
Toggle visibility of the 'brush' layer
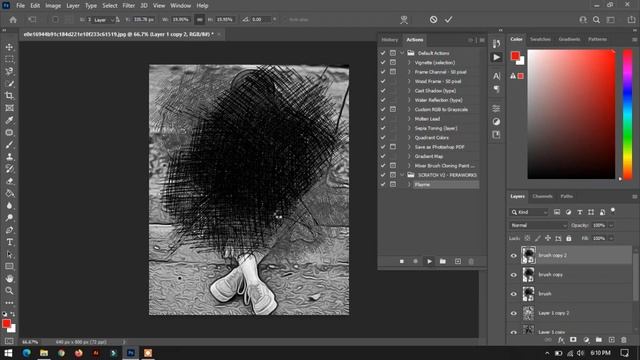[514, 294]
